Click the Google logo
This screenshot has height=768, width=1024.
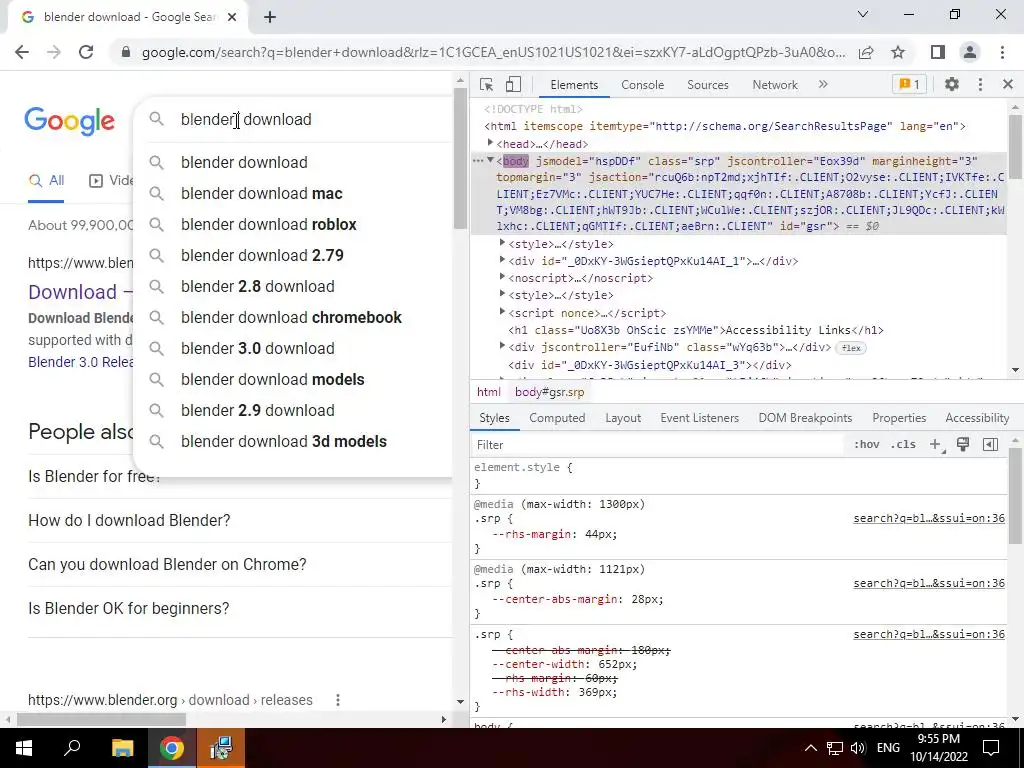69,121
